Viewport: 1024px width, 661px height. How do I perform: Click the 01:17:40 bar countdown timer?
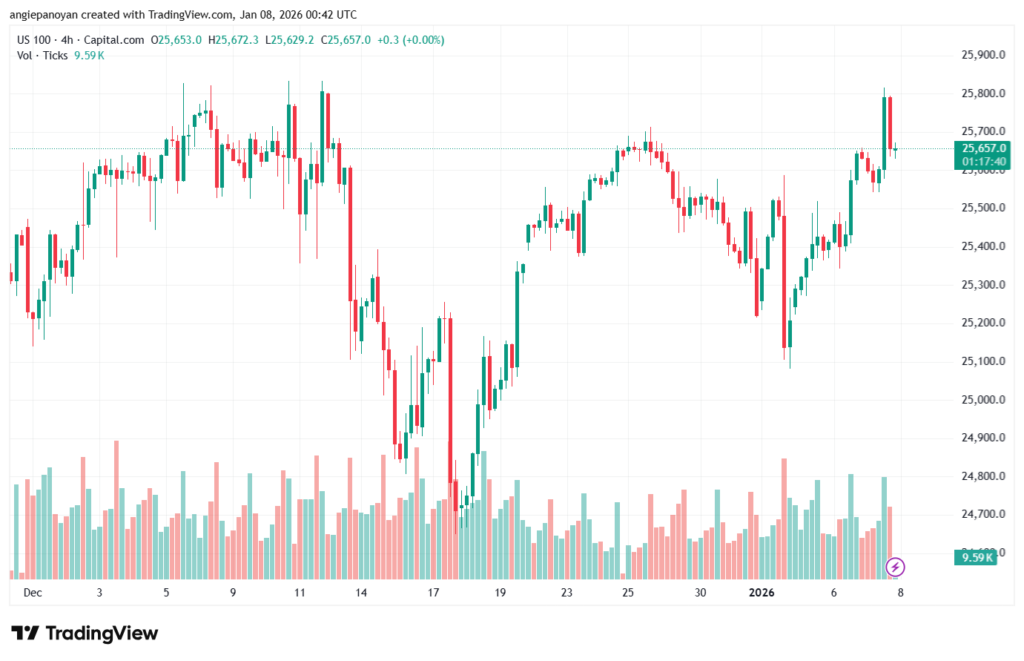[x=982, y=161]
